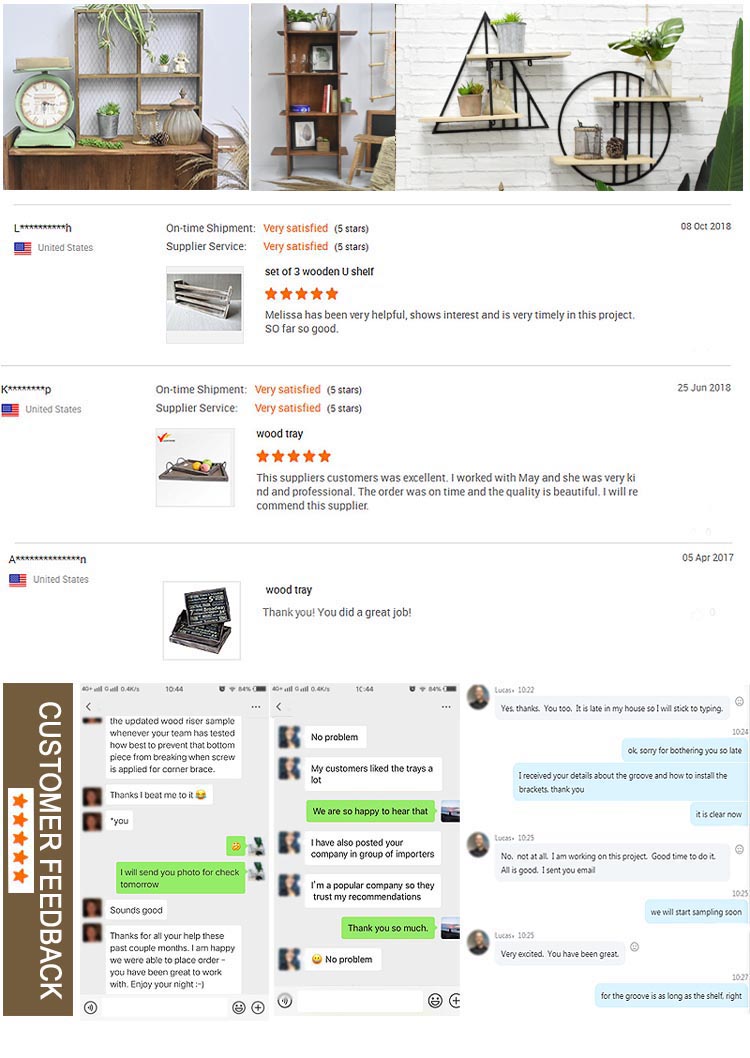Click the tall wooden bookshelf photo
This screenshot has width=750, height=1058.
click(323, 96)
